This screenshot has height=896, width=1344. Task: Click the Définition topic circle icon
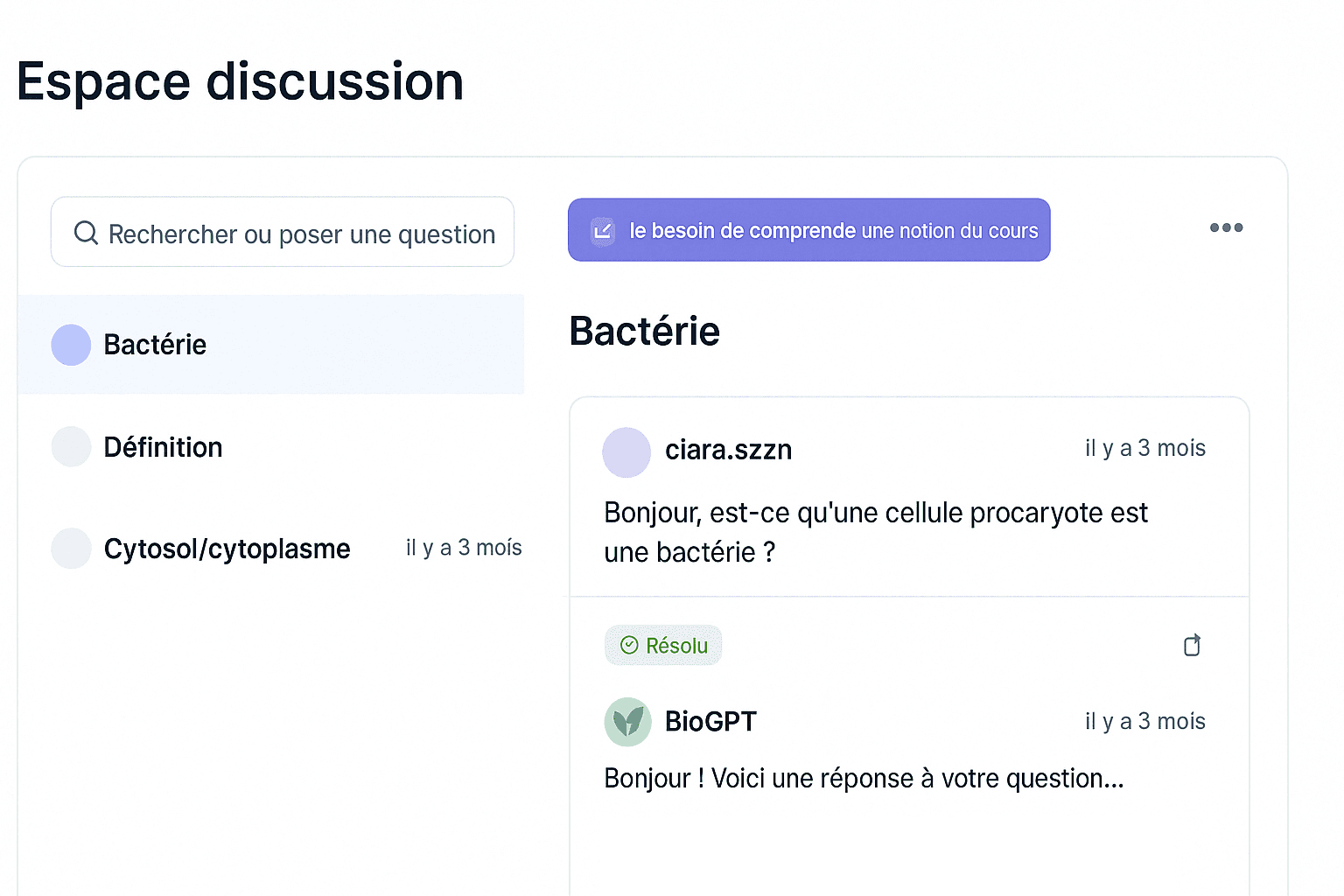pyautogui.click(x=71, y=446)
